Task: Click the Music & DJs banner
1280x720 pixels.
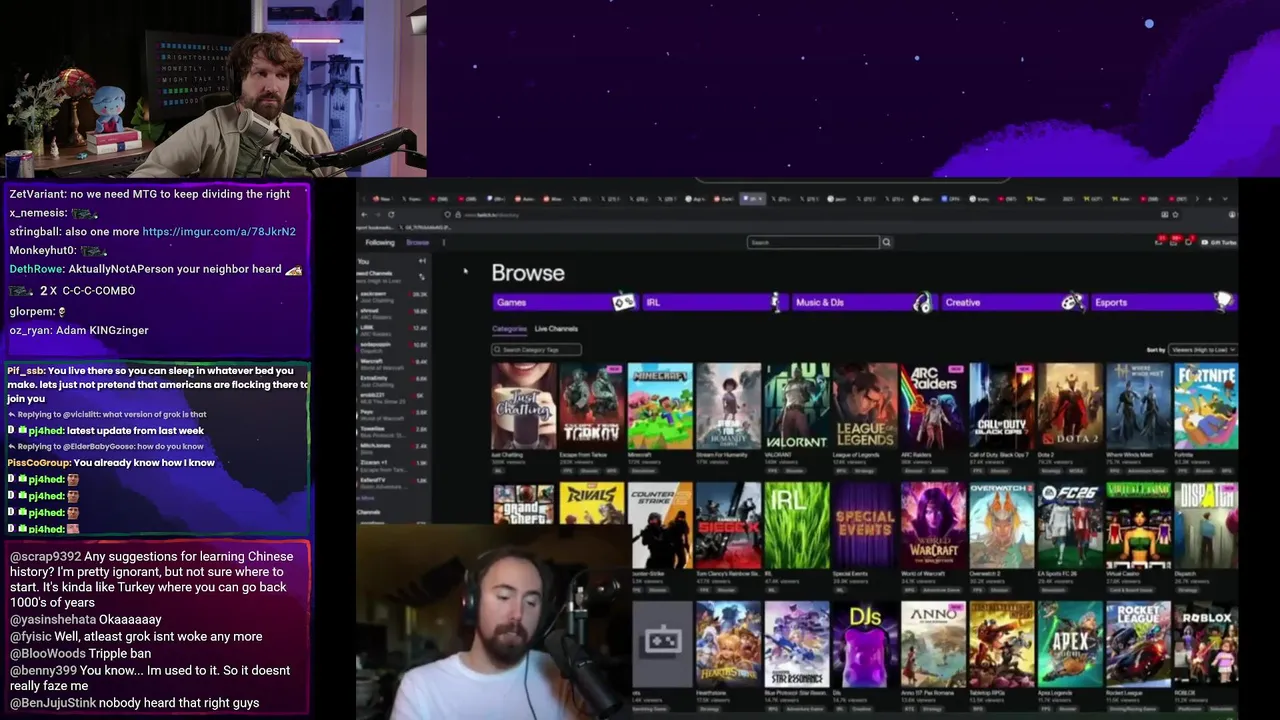Action: tap(864, 302)
